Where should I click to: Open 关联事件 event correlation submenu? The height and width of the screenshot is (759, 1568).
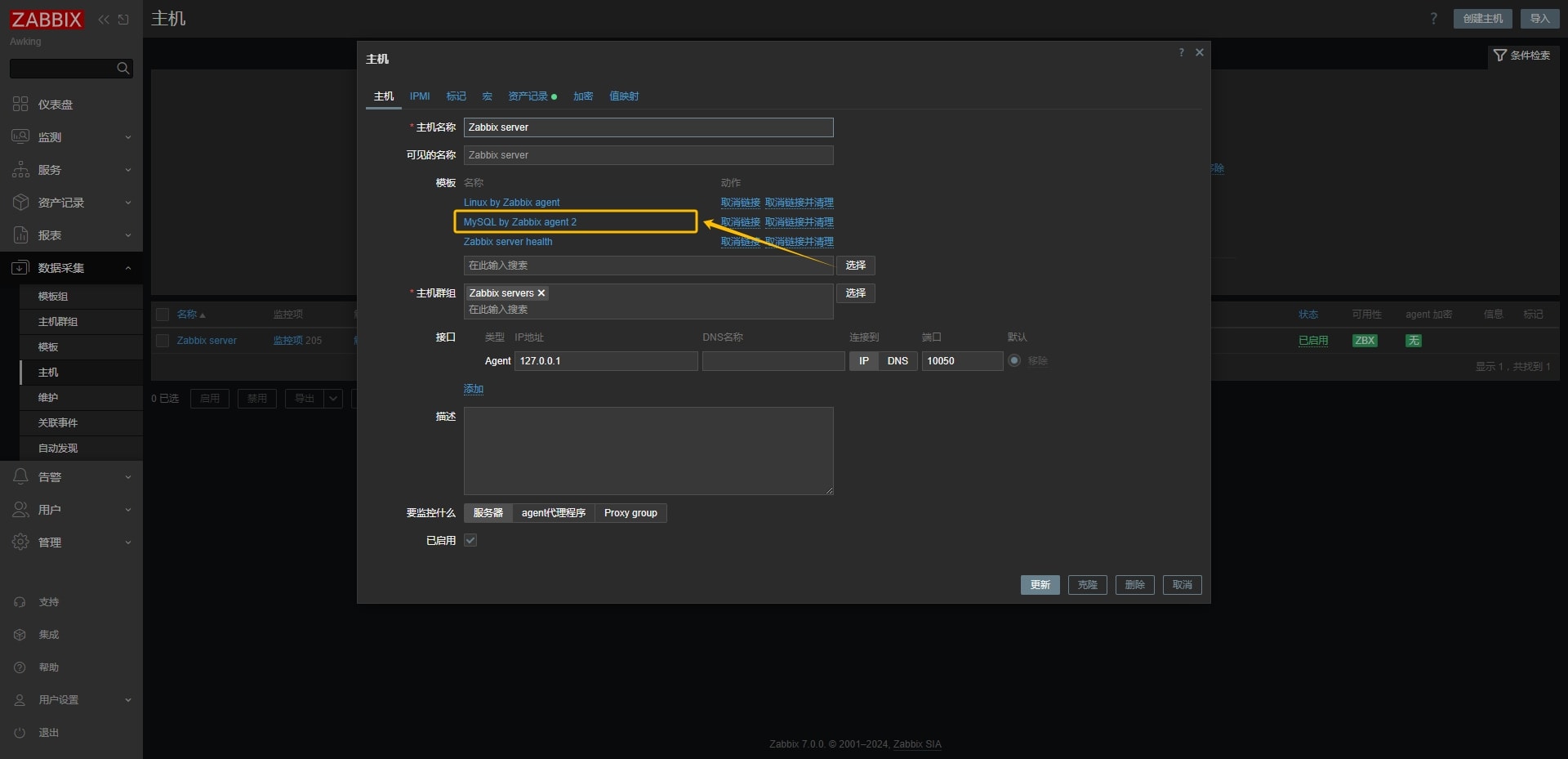(81, 423)
